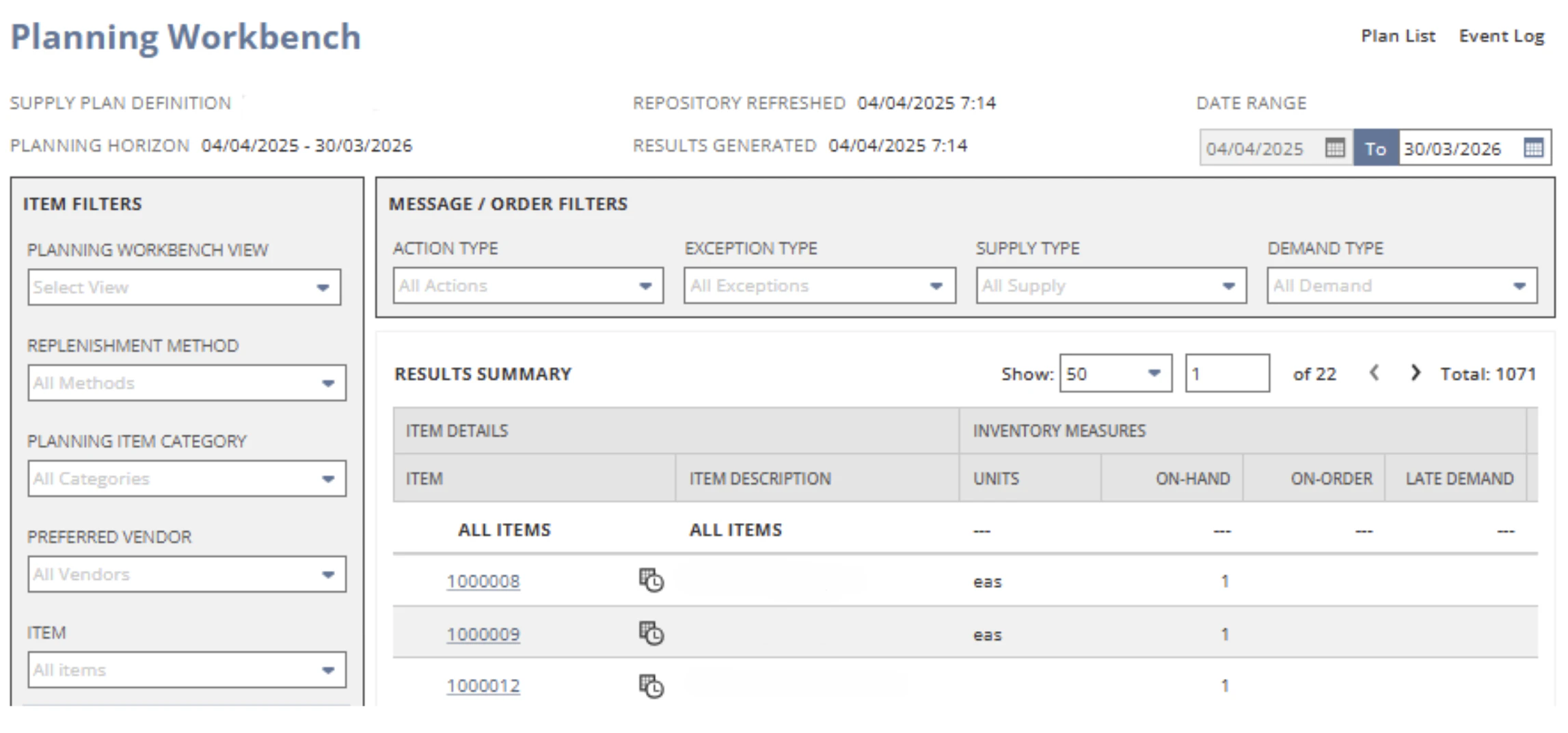Open the Demand Type dropdown
Image resolution: width=1568 pixels, height=733 pixels.
click(x=1403, y=286)
